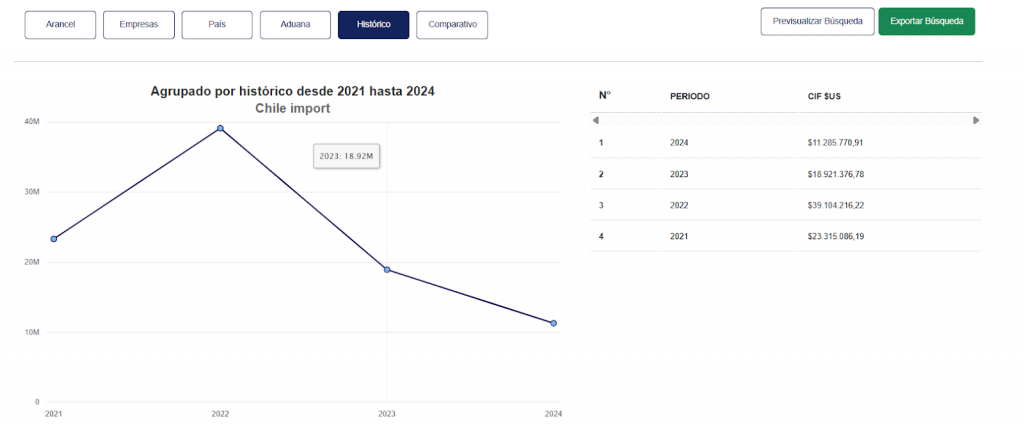
Task: Click Previsualizar Búsqueda button
Action: [x=818, y=22]
